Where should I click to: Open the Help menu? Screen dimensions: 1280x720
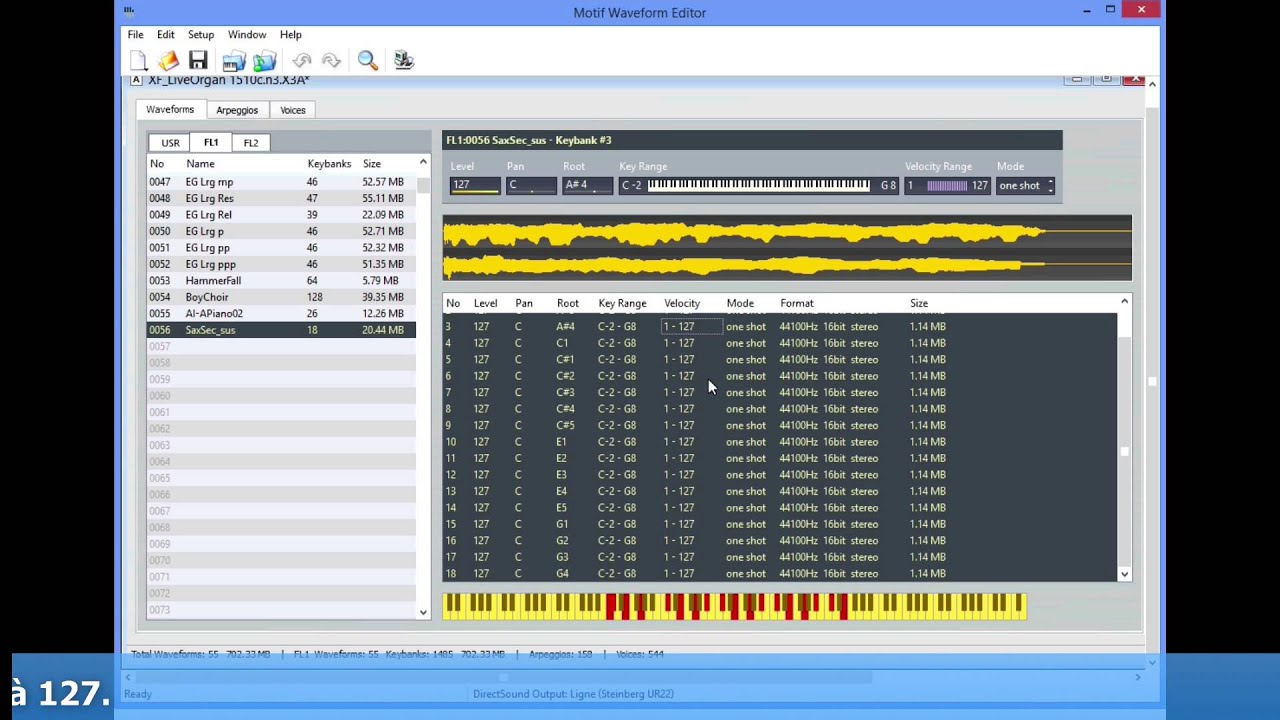coord(291,35)
